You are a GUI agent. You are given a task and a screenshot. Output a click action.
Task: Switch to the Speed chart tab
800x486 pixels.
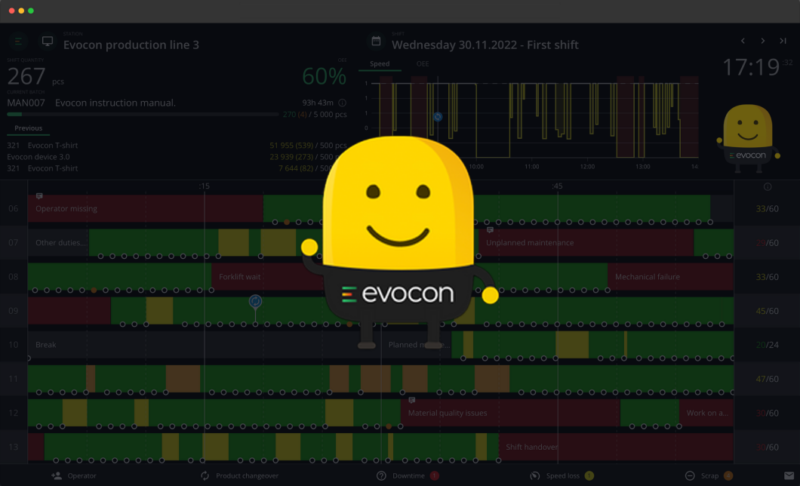tap(380, 64)
